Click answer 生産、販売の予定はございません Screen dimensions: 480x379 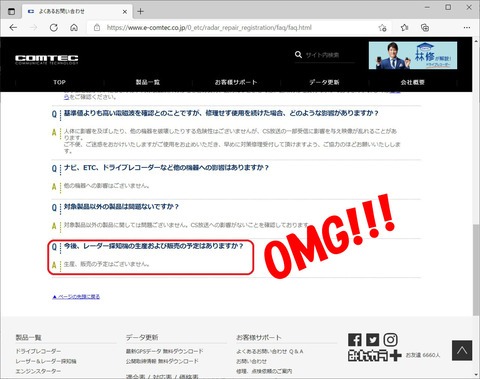pos(107,264)
